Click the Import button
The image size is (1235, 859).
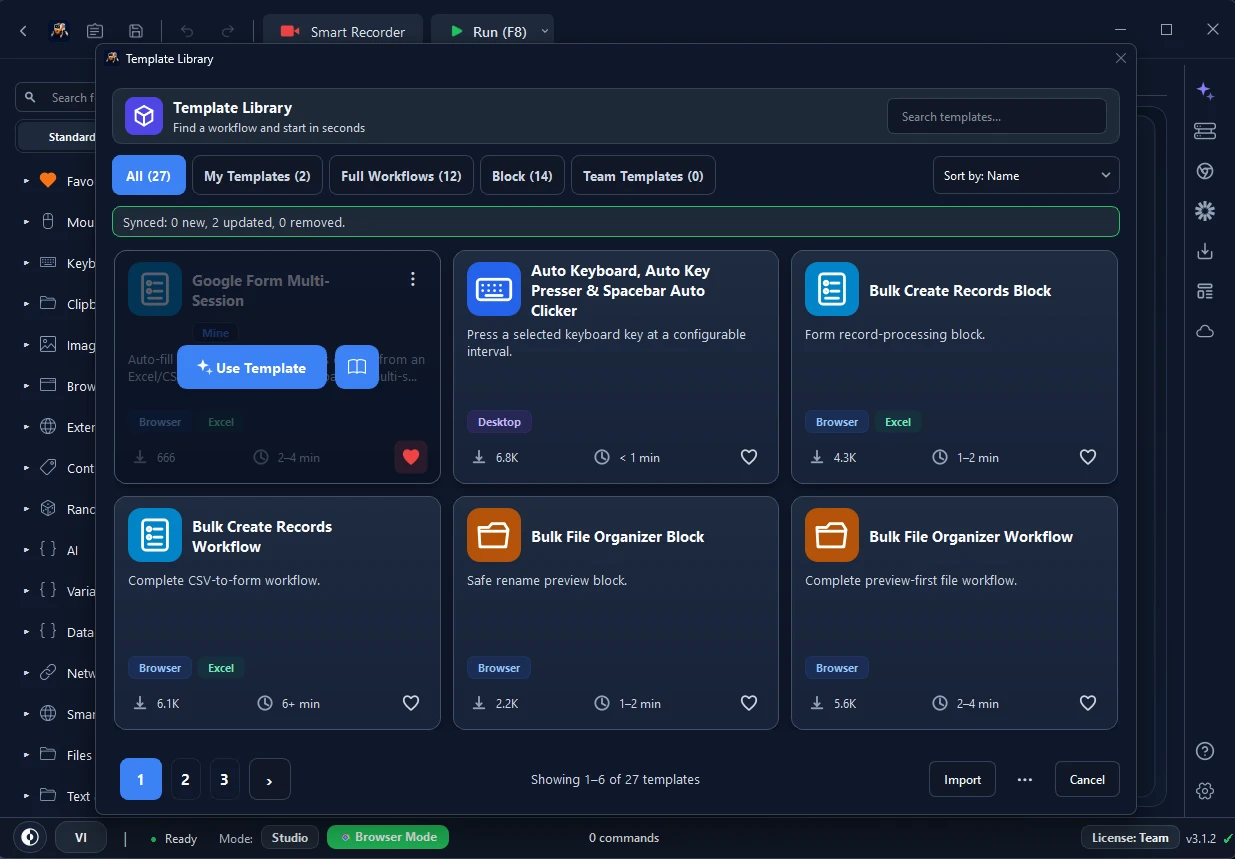[963, 780]
